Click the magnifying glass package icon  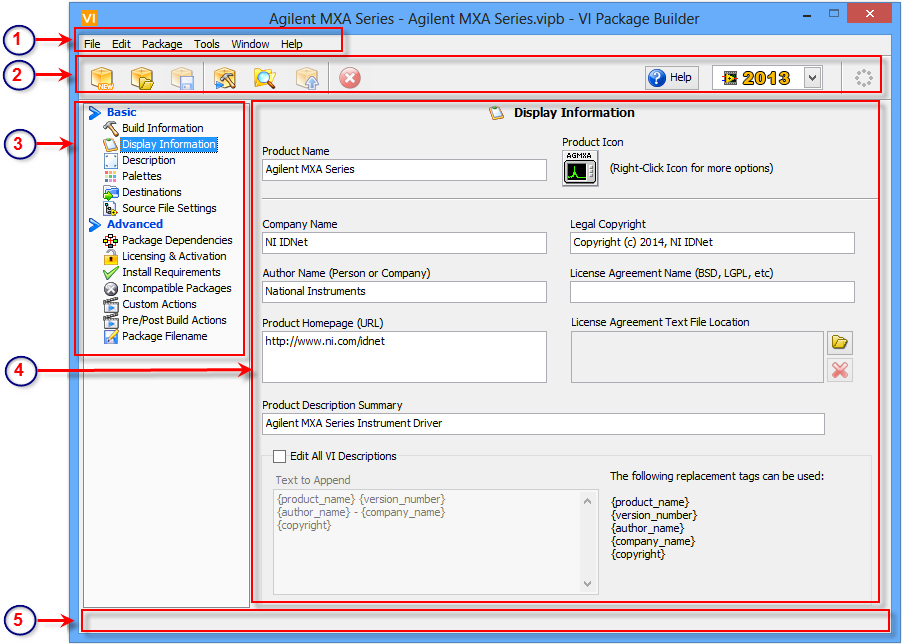tap(265, 78)
